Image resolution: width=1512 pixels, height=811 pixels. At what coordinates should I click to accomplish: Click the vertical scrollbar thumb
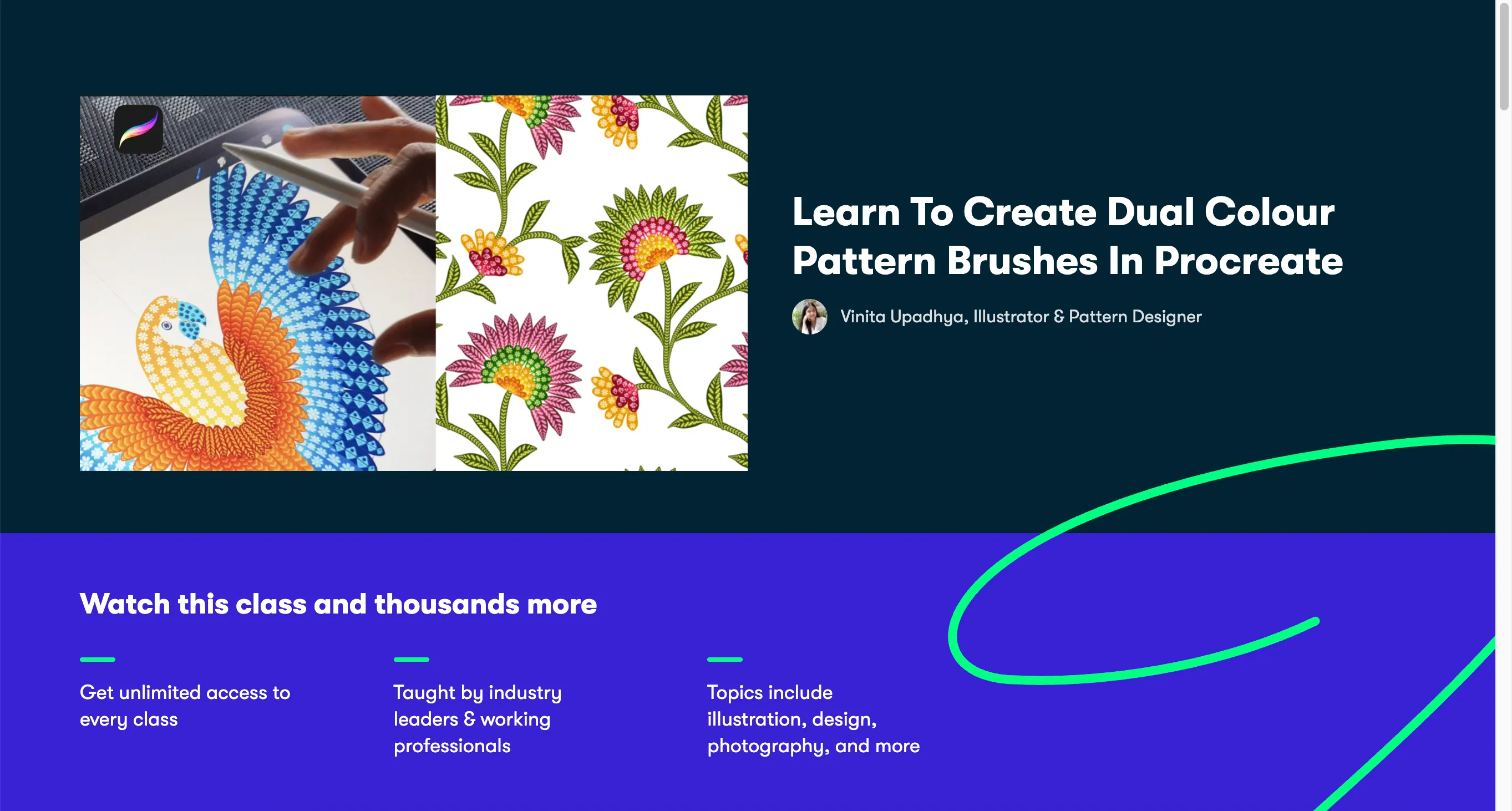click(x=1504, y=55)
